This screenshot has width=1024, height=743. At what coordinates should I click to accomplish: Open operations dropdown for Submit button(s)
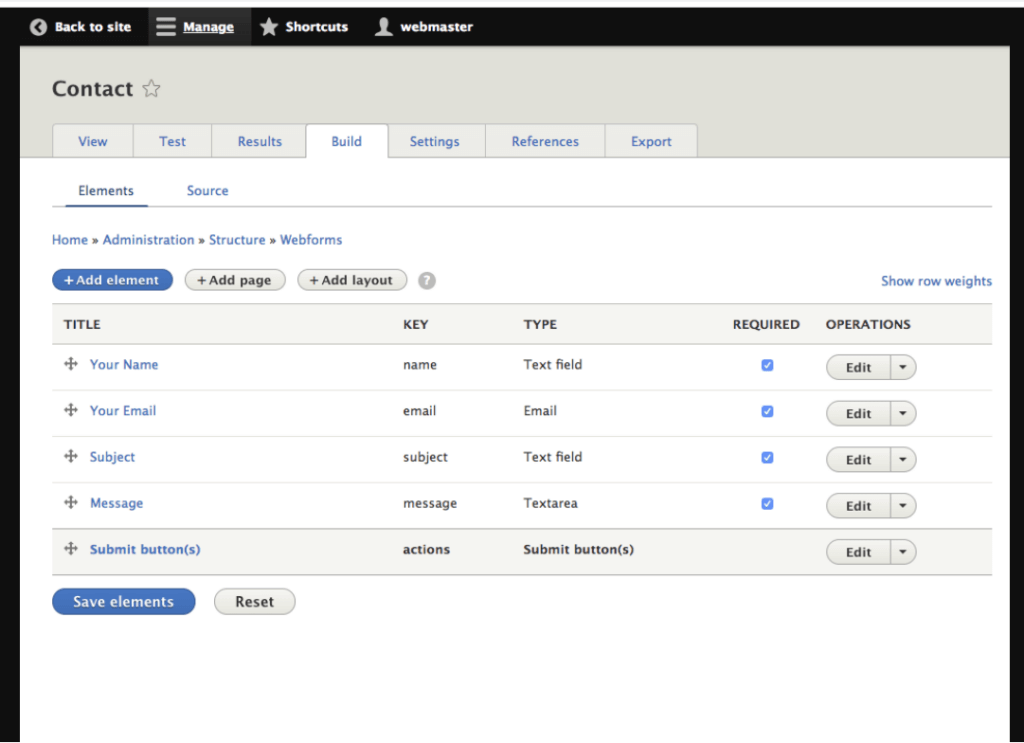901,551
